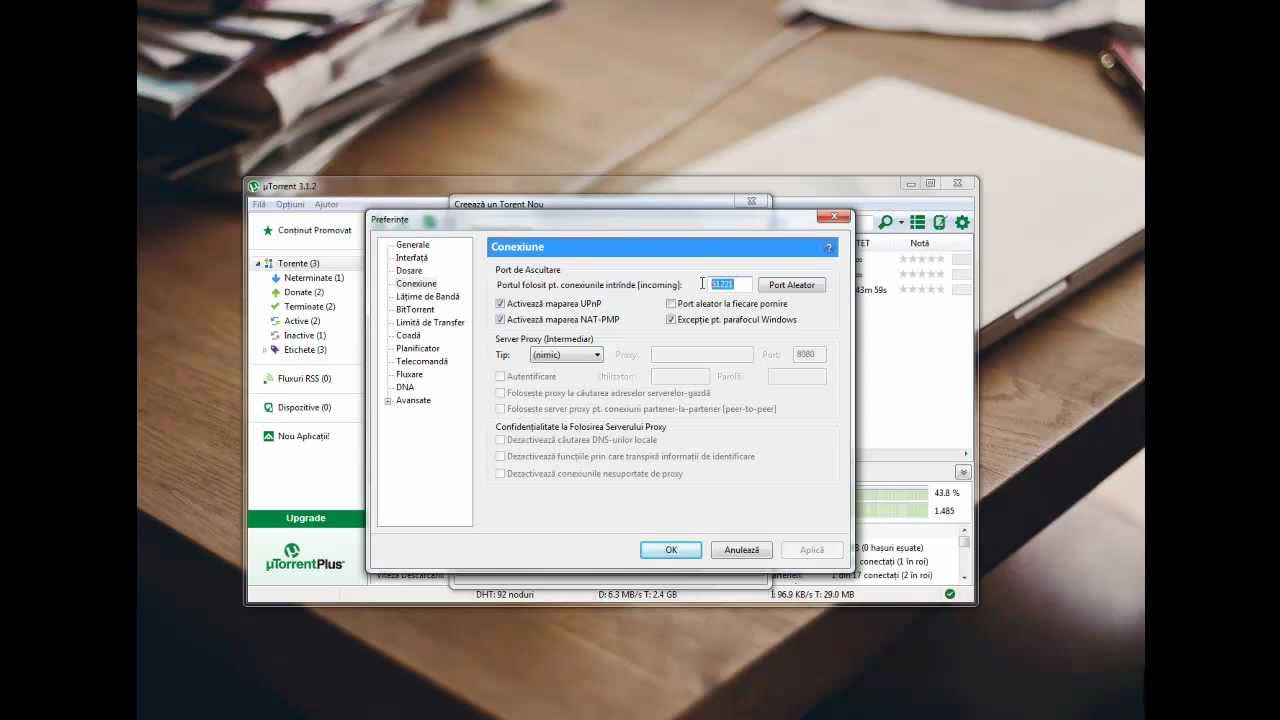The image size is (1280, 720).
Task: Close the Creează un Torent Nou window
Action: tap(752, 201)
